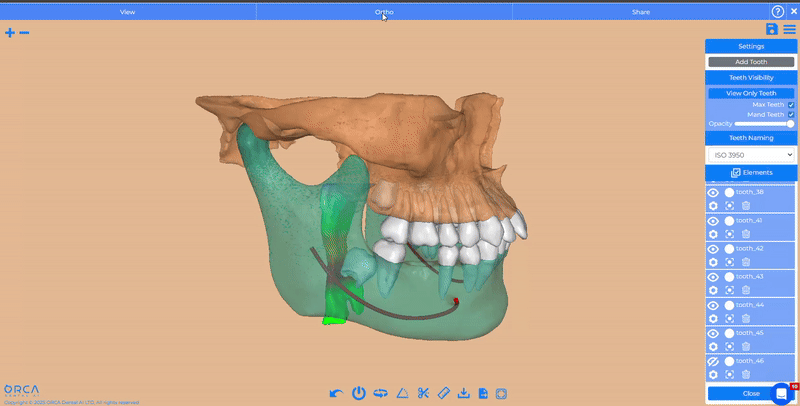Open the Ortho tab
The image size is (800, 406).
(384, 12)
